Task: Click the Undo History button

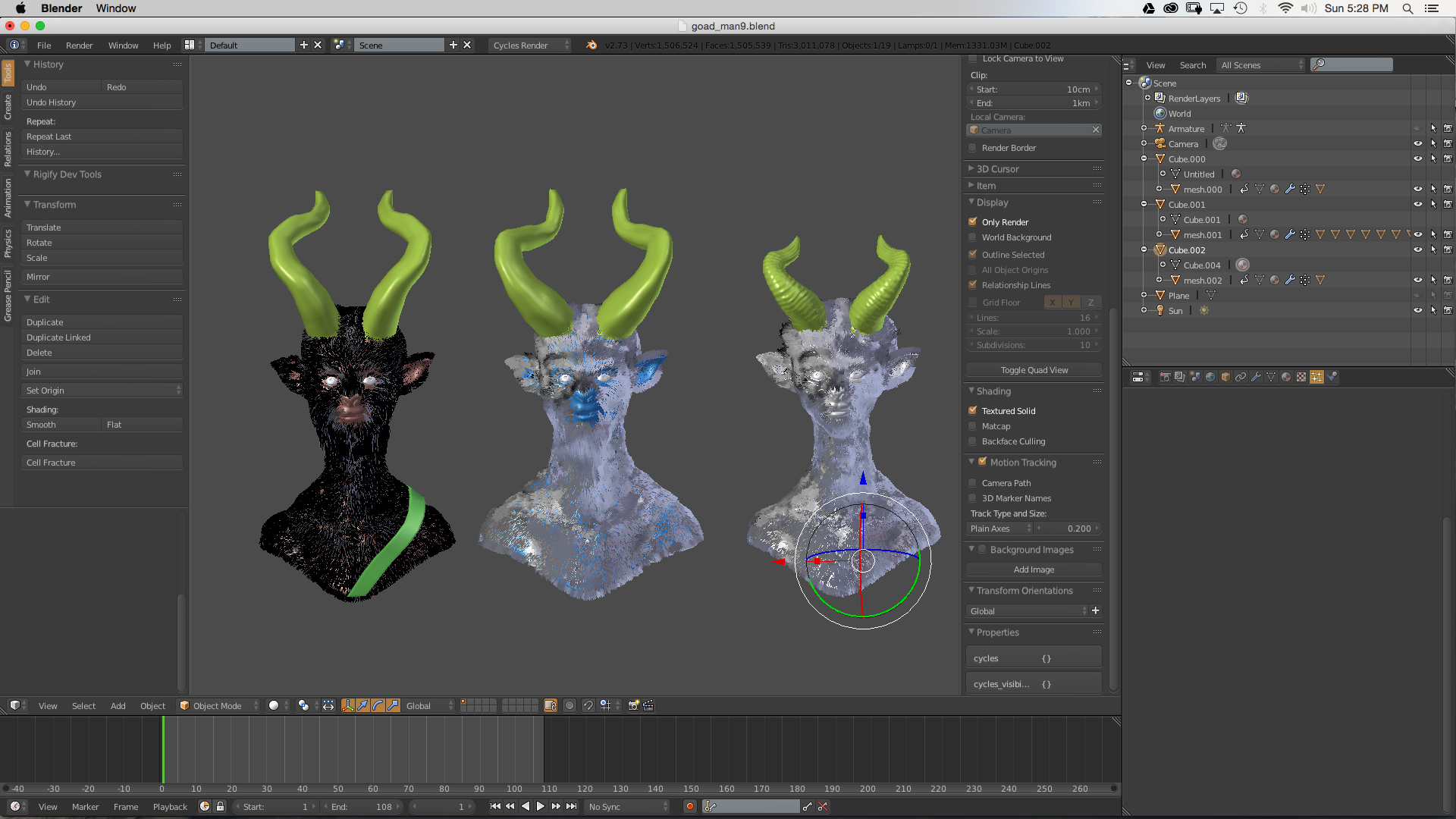Action: point(102,102)
